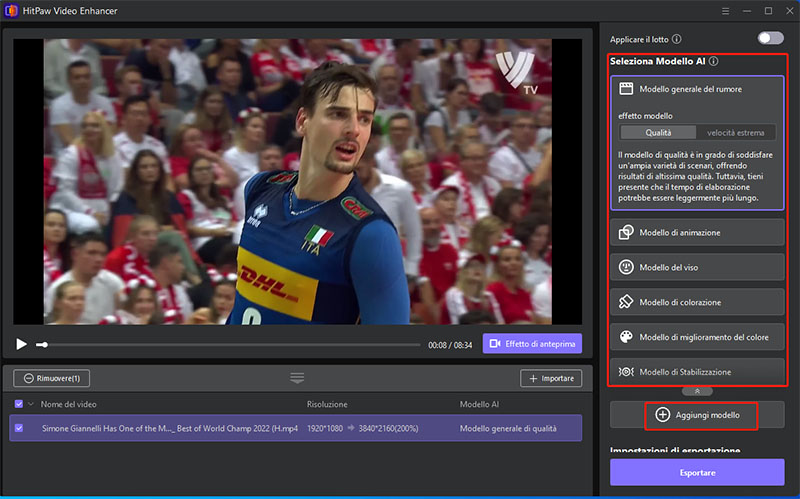Screen dimensions: 800x499
Task: Choose the Qualità effect tab
Action: point(658,132)
